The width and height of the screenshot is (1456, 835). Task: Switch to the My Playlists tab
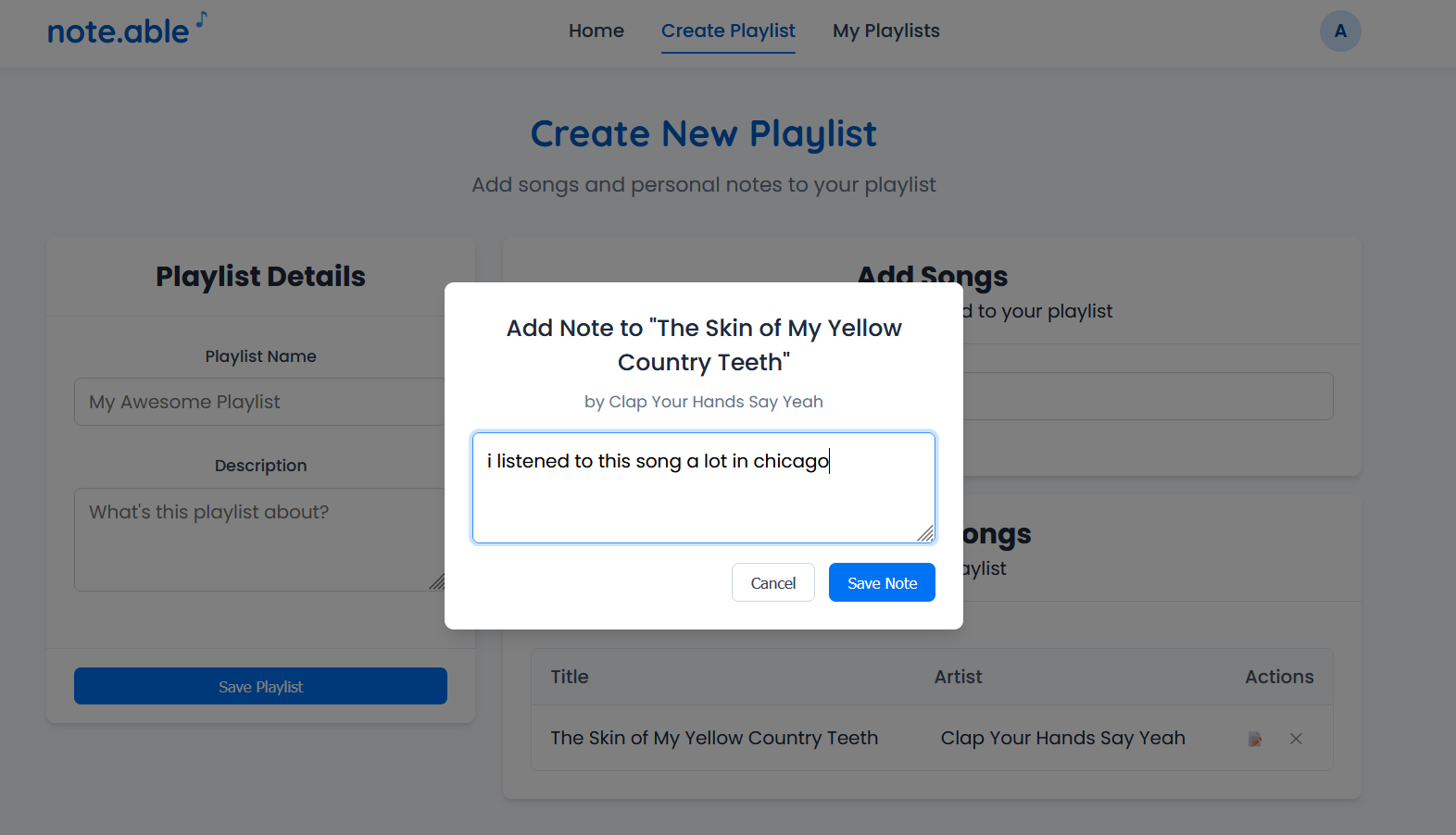tap(885, 31)
